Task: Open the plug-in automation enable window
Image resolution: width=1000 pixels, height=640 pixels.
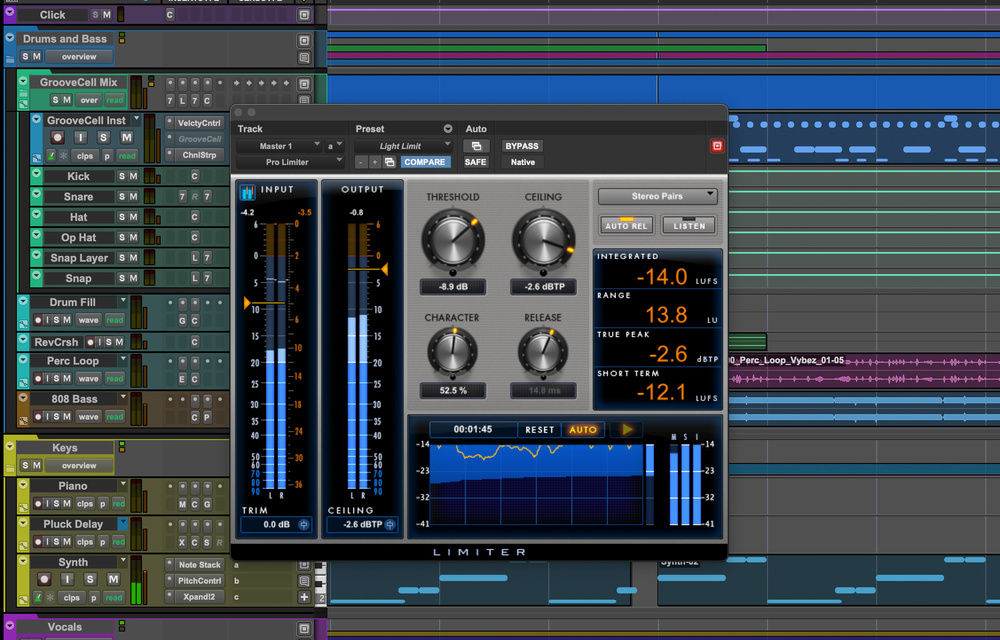Action: tap(475, 146)
